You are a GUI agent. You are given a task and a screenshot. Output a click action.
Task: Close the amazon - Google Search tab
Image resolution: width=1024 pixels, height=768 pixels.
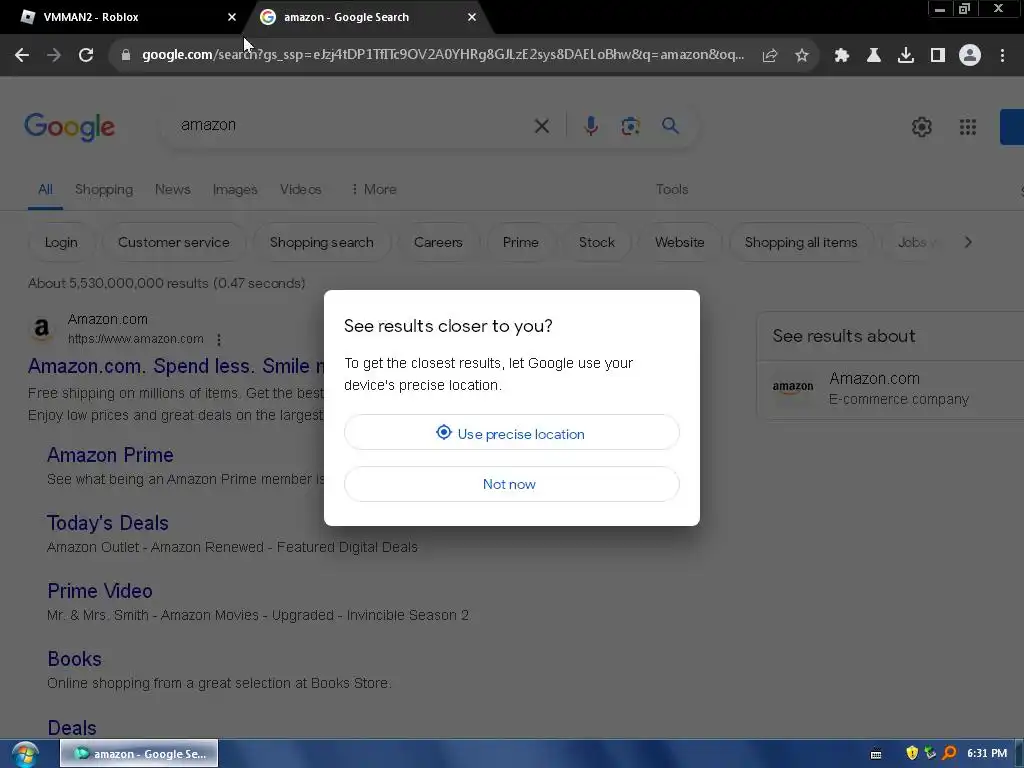tap(472, 17)
